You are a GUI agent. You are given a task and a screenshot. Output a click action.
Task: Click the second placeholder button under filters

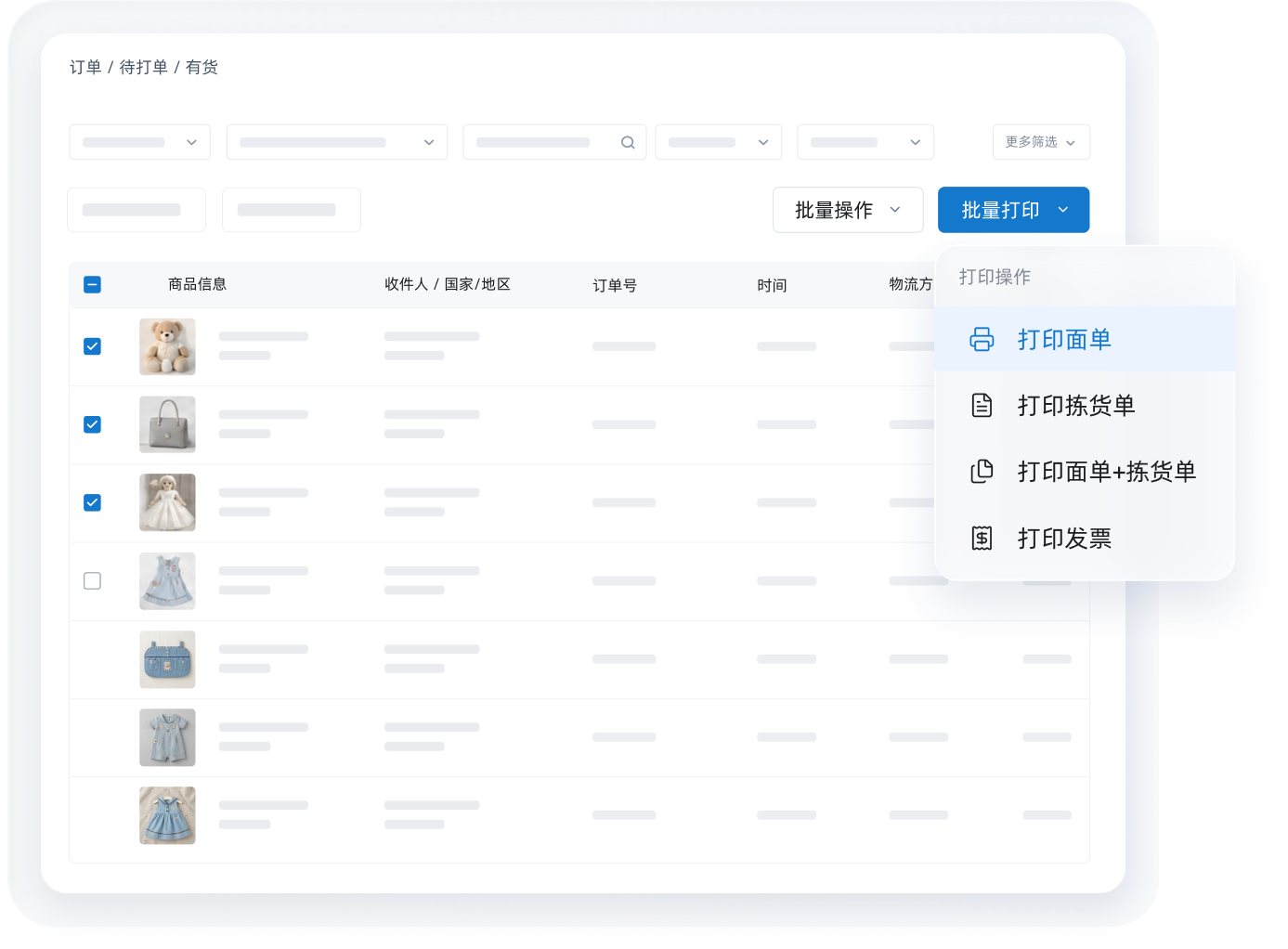[x=292, y=210]
